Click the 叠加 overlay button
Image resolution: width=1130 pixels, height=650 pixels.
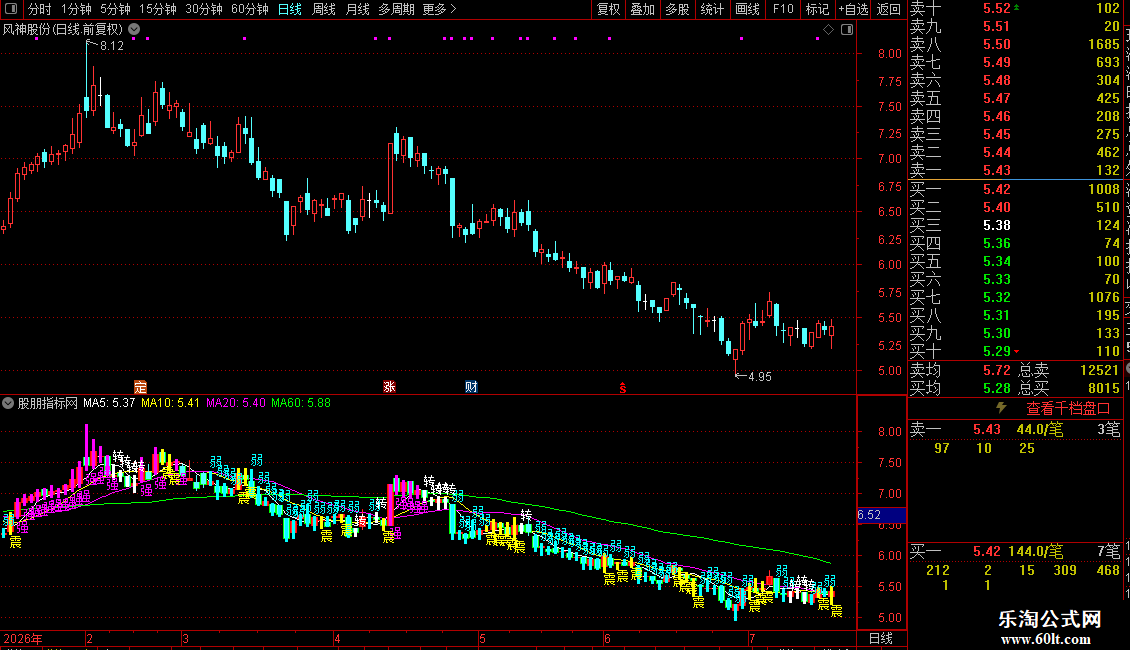pyautogui.click(x=643, y=9)
